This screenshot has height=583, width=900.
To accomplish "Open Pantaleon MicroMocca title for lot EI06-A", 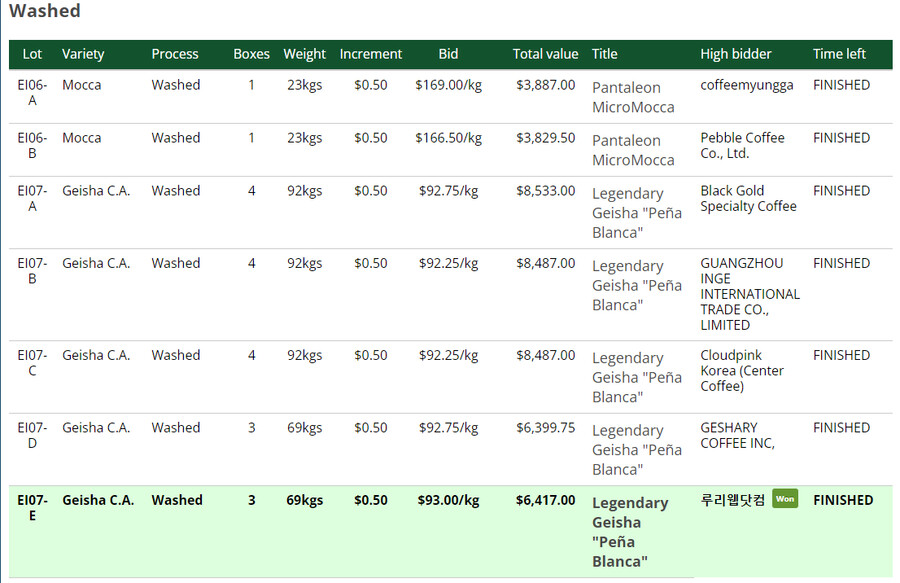I will (x=633, y=97).
